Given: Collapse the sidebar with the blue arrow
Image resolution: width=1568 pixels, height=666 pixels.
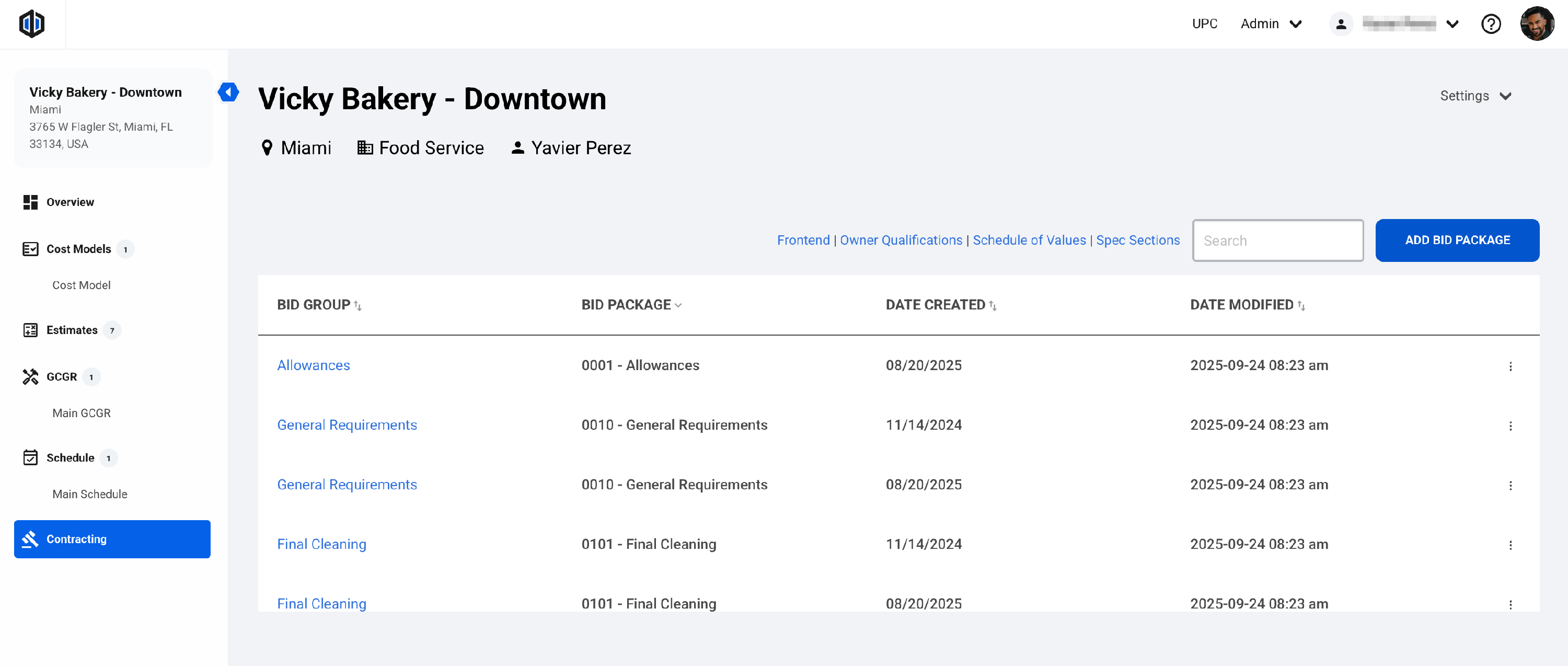Looking at the screenshot, I should pos(228,92).
